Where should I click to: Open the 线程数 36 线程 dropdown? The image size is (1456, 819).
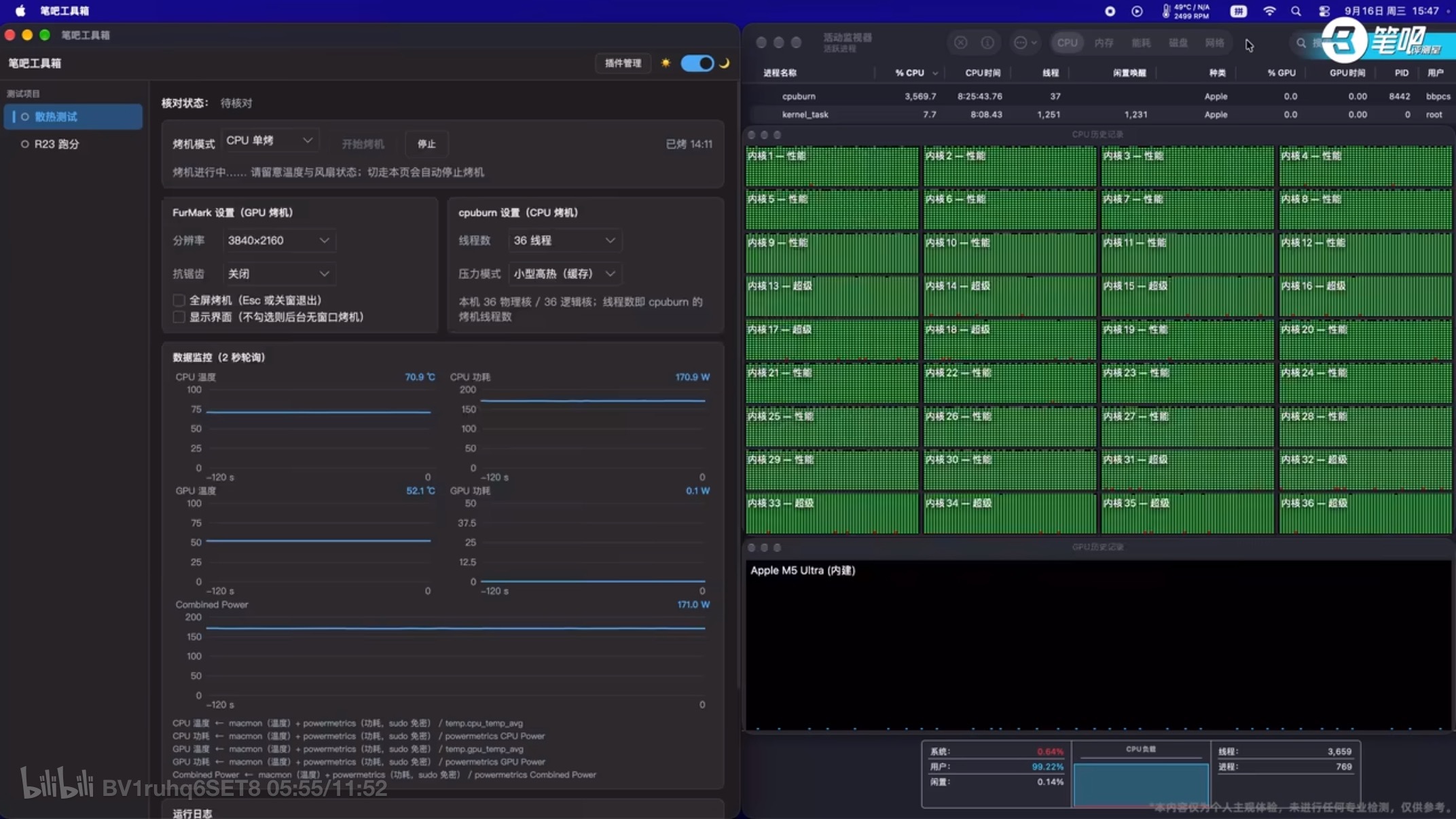(x=565, y=240)
